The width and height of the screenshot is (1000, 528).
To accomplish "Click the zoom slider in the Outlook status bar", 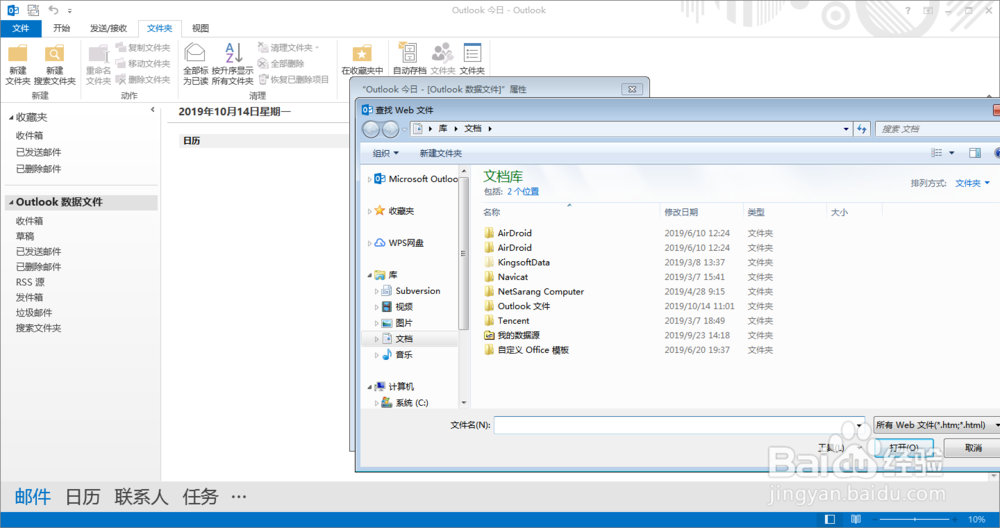I will coord(916,520).
